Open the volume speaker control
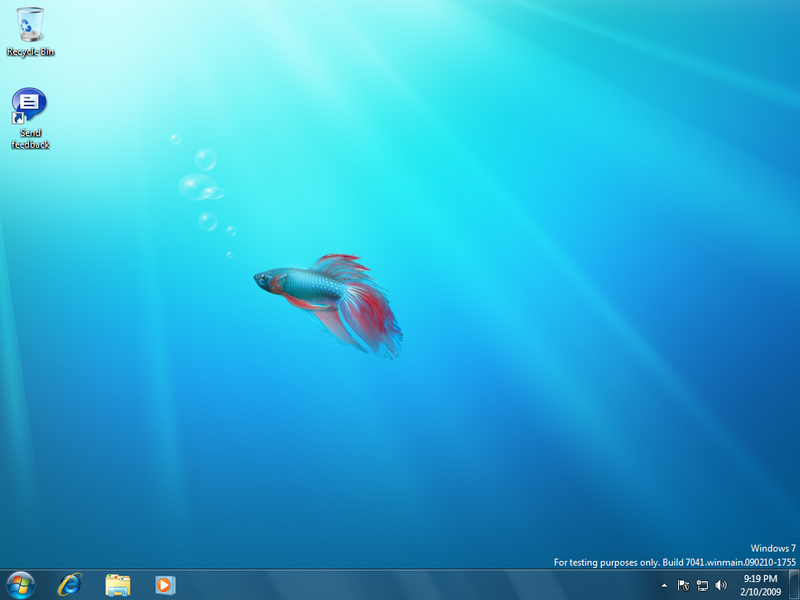This screenshot has height=600, width=800. point(721,585)
